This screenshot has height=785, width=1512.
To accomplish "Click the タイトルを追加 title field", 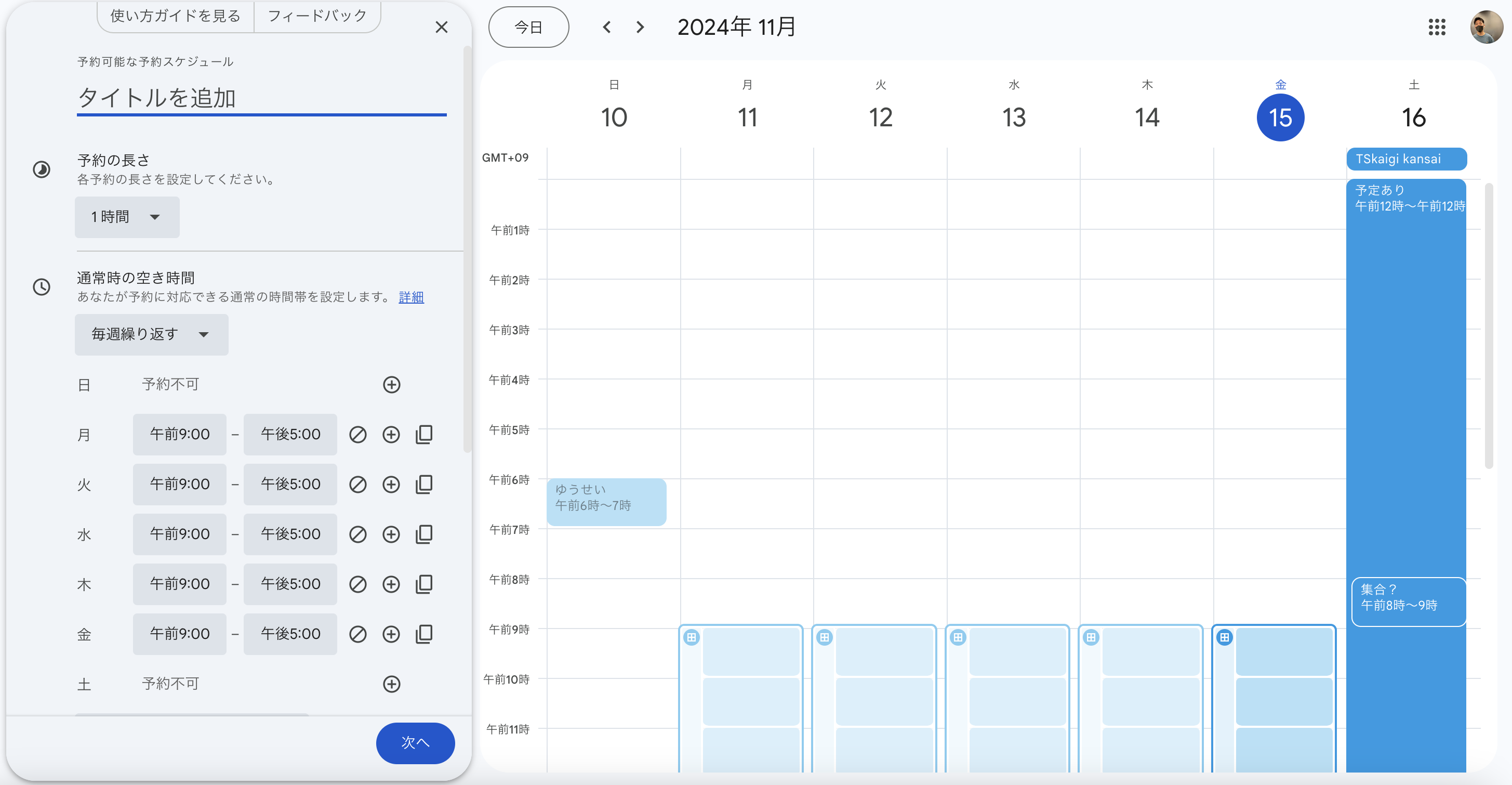I will (x=261, y=98).
